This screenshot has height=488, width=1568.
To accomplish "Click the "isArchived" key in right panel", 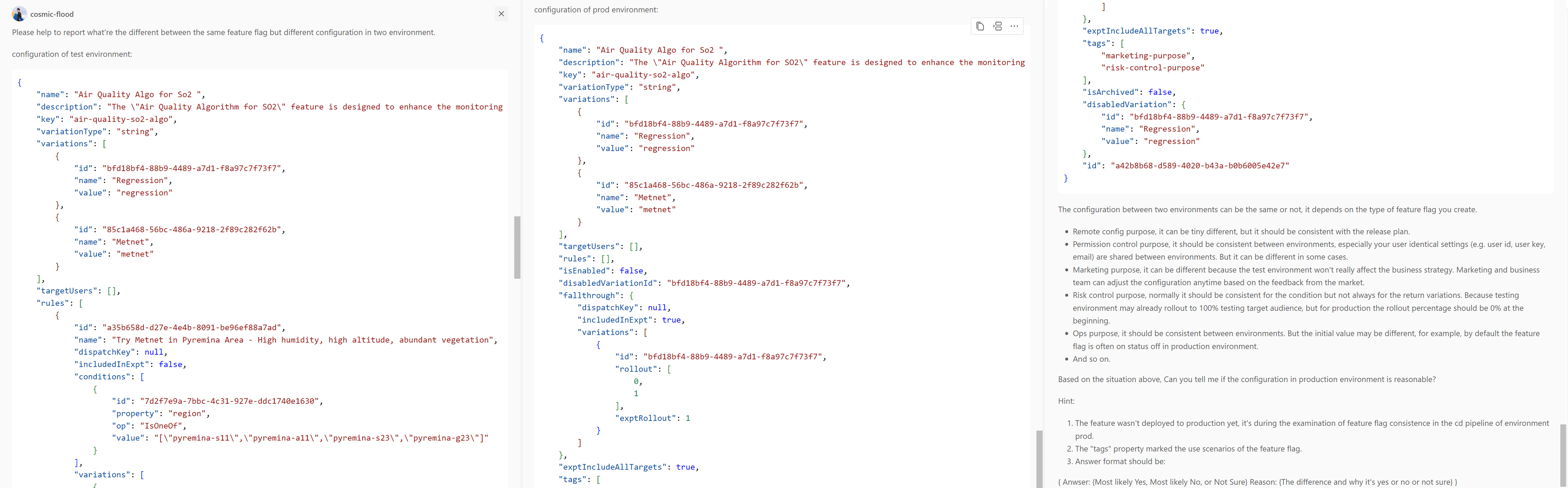I will pos(1110,93).
